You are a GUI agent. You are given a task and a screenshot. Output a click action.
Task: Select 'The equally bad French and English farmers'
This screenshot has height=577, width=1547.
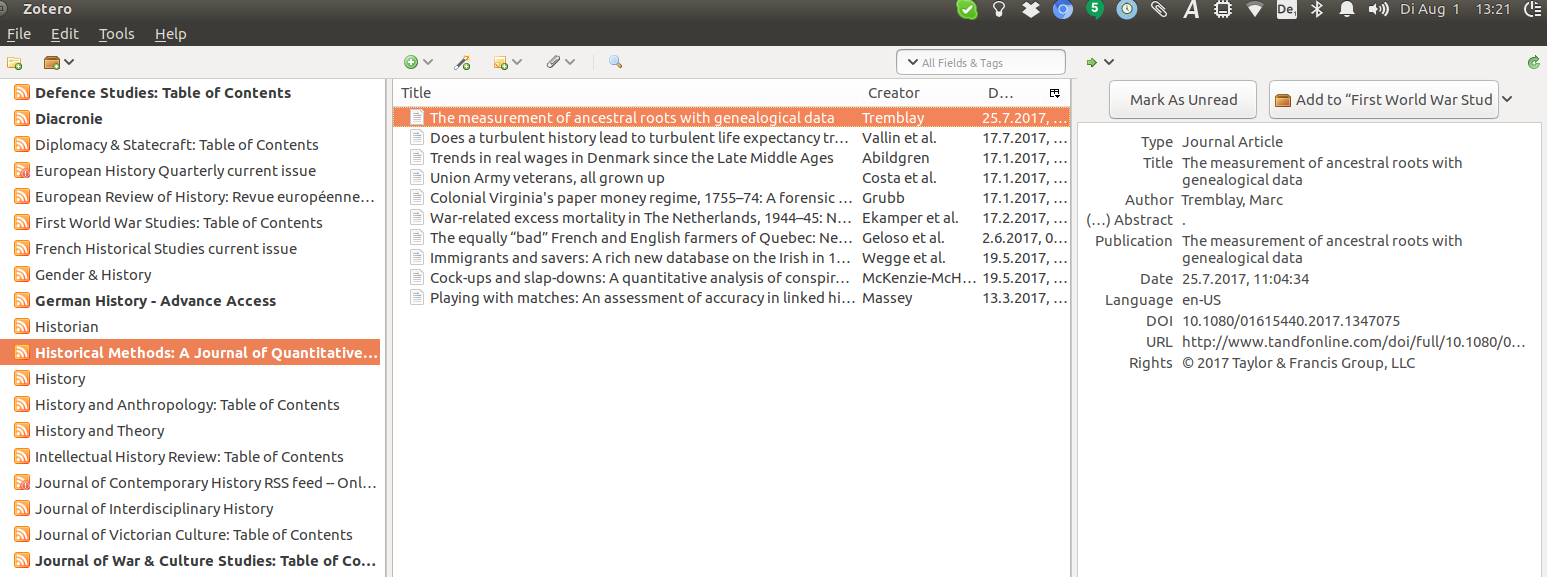tap(731, 238)
